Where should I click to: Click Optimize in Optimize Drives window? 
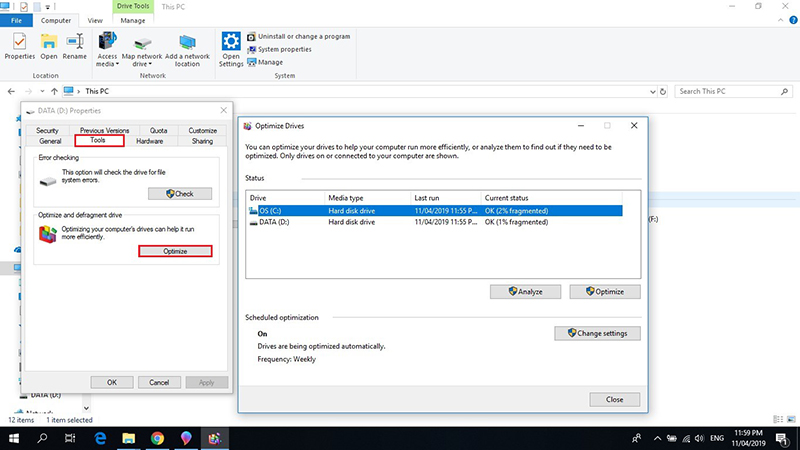click(605, 292)
